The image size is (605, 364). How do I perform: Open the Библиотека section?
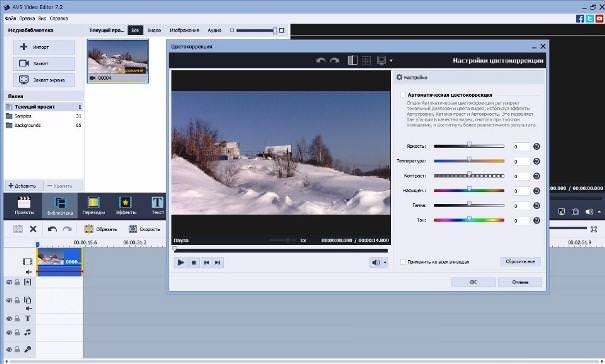pos(60,205)
